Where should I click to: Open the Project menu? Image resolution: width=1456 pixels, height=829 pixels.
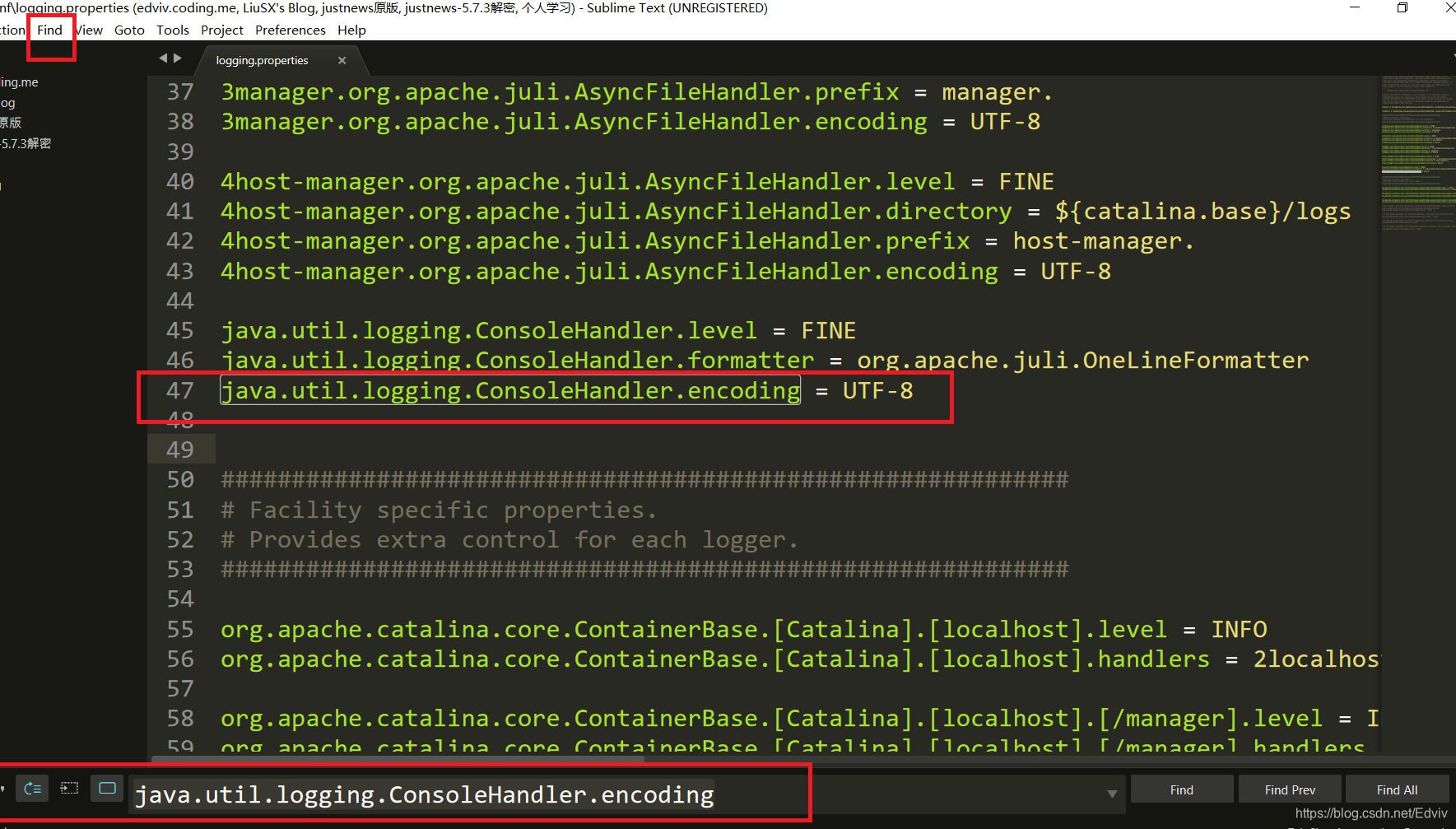tap(222, 30)
